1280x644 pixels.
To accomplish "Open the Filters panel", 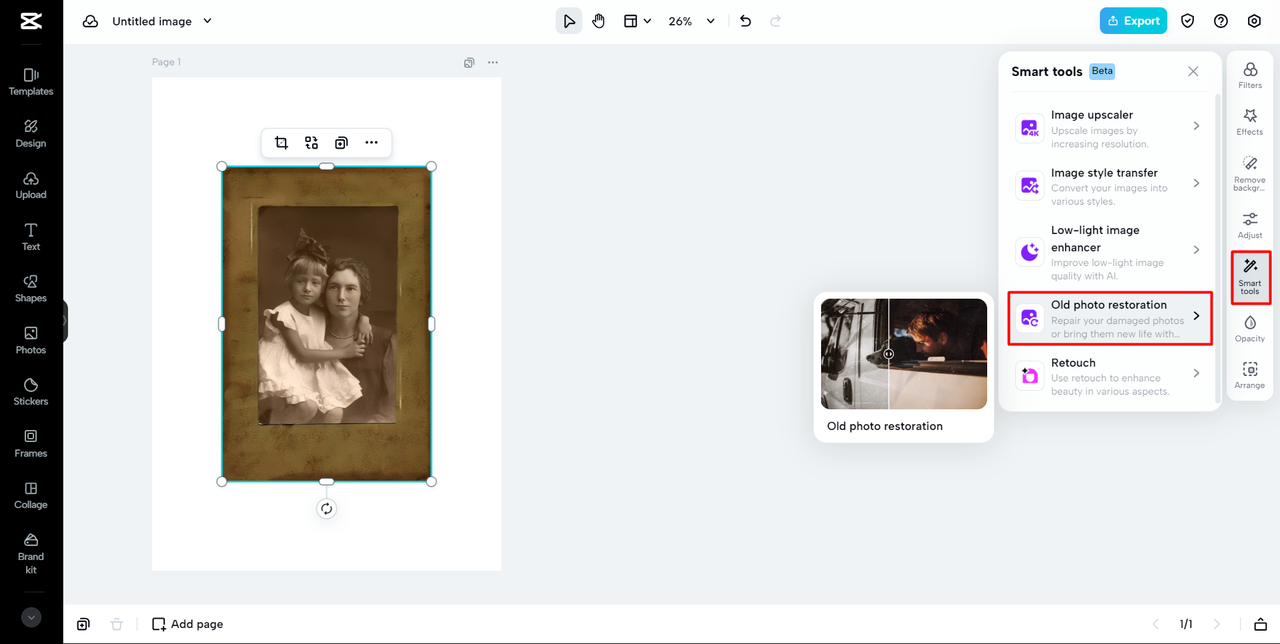I will click(x=1250, y=75).
